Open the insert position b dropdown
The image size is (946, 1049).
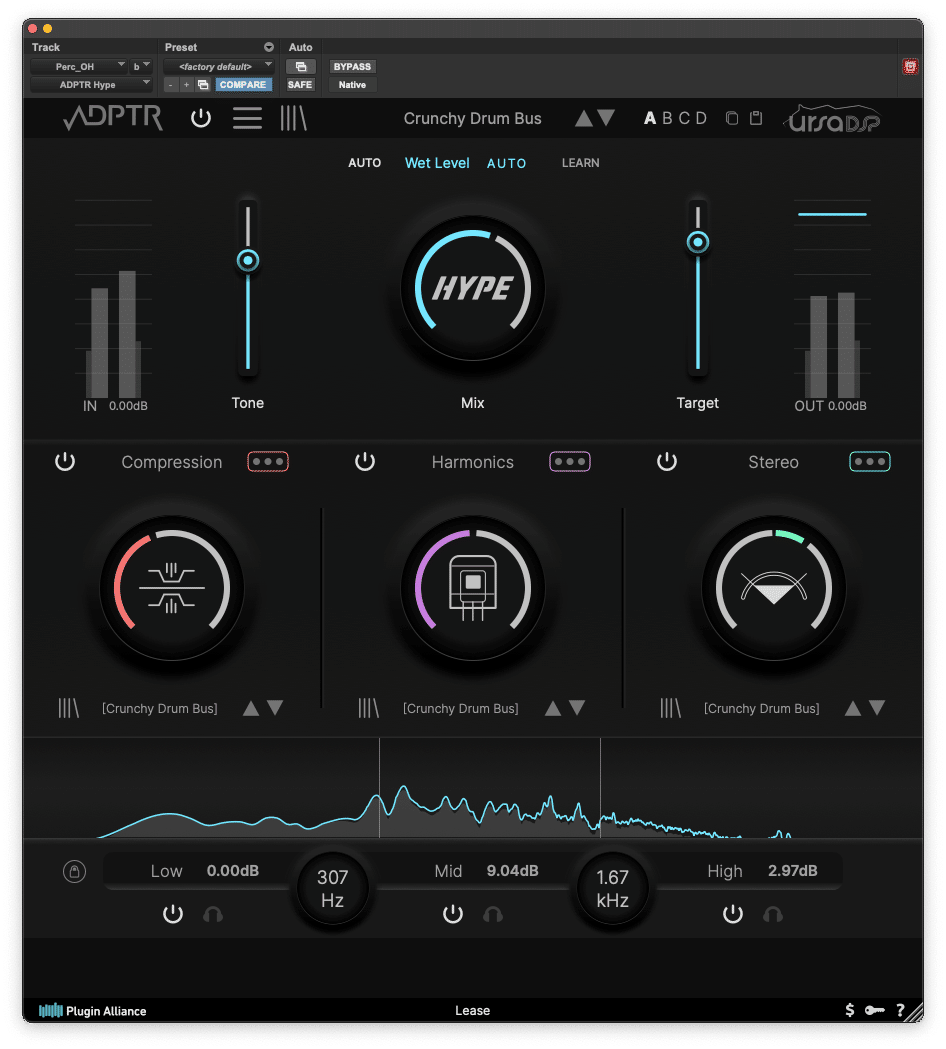click(141, 66)
